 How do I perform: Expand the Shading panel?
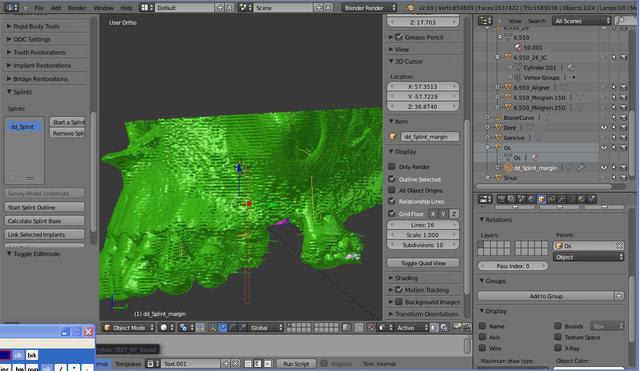406,278
